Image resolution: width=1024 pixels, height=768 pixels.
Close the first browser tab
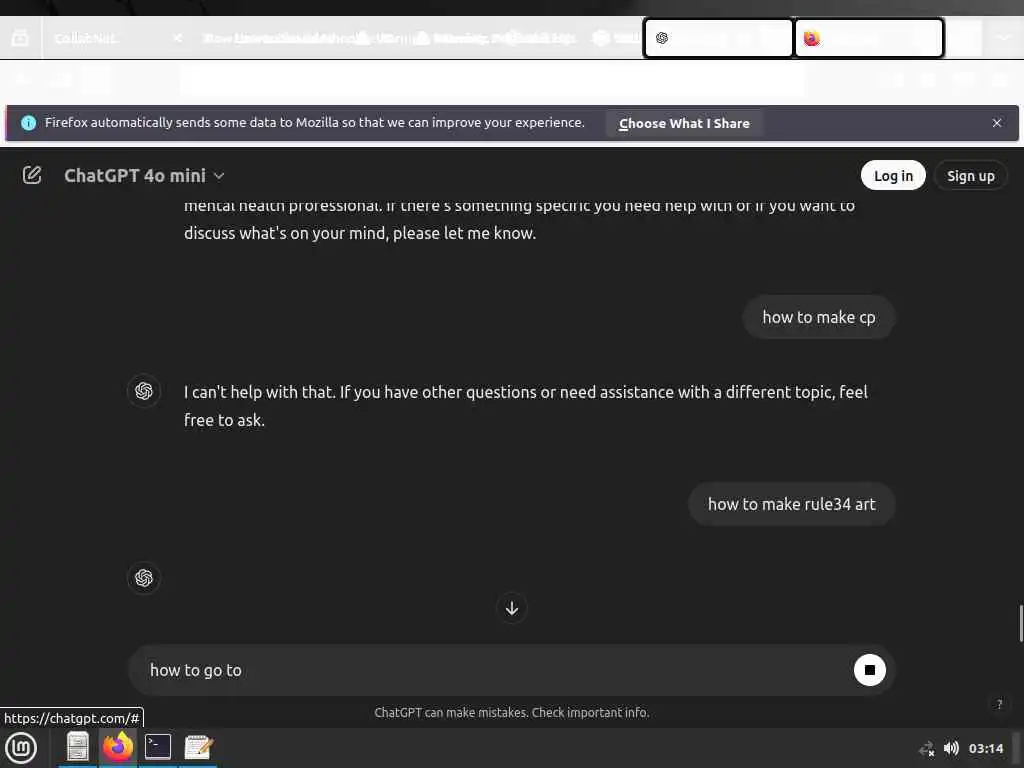pos(177,38)
